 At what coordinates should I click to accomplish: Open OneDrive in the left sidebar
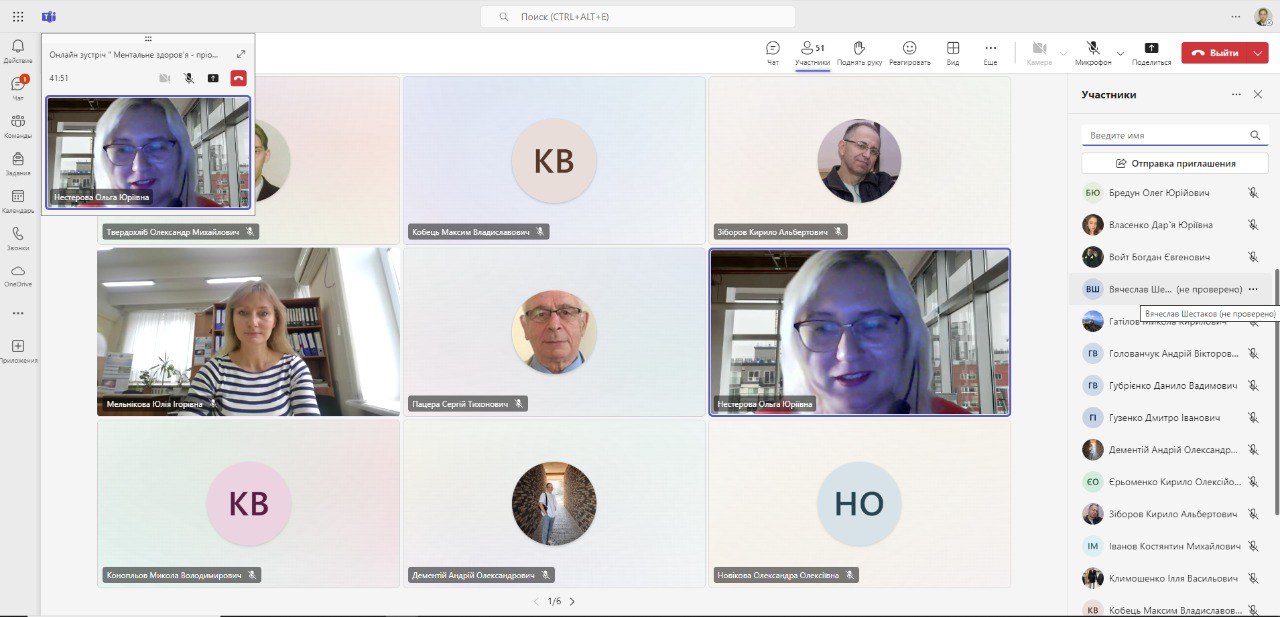pyautogui.click(x=18, y=275)
